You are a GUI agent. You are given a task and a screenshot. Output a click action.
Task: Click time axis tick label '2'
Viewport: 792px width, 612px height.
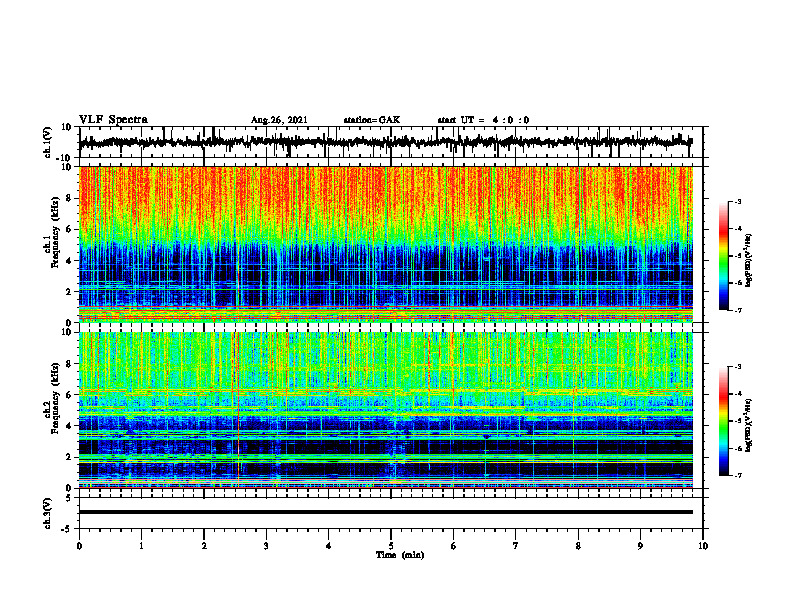coord(204,546)
